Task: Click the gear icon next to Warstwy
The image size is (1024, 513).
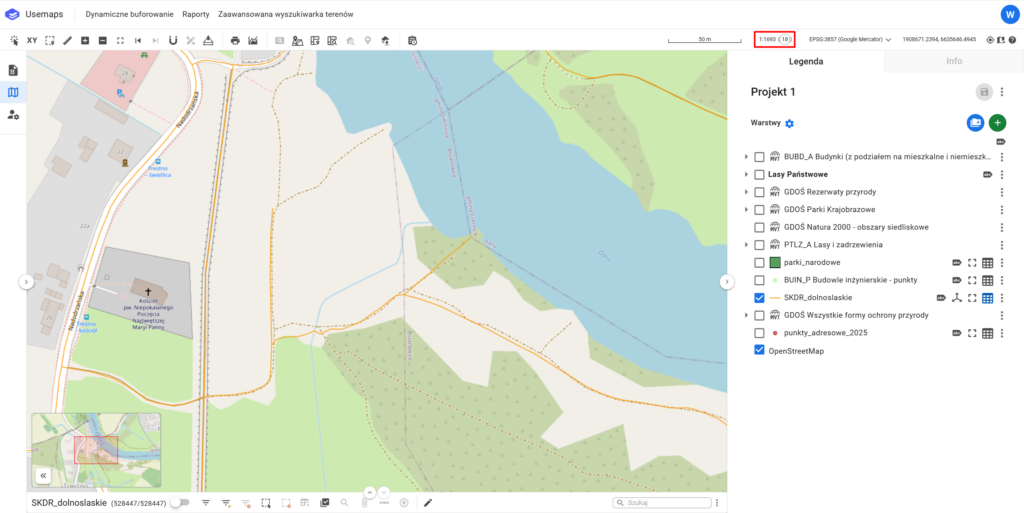Action: (x=789, y=123)
